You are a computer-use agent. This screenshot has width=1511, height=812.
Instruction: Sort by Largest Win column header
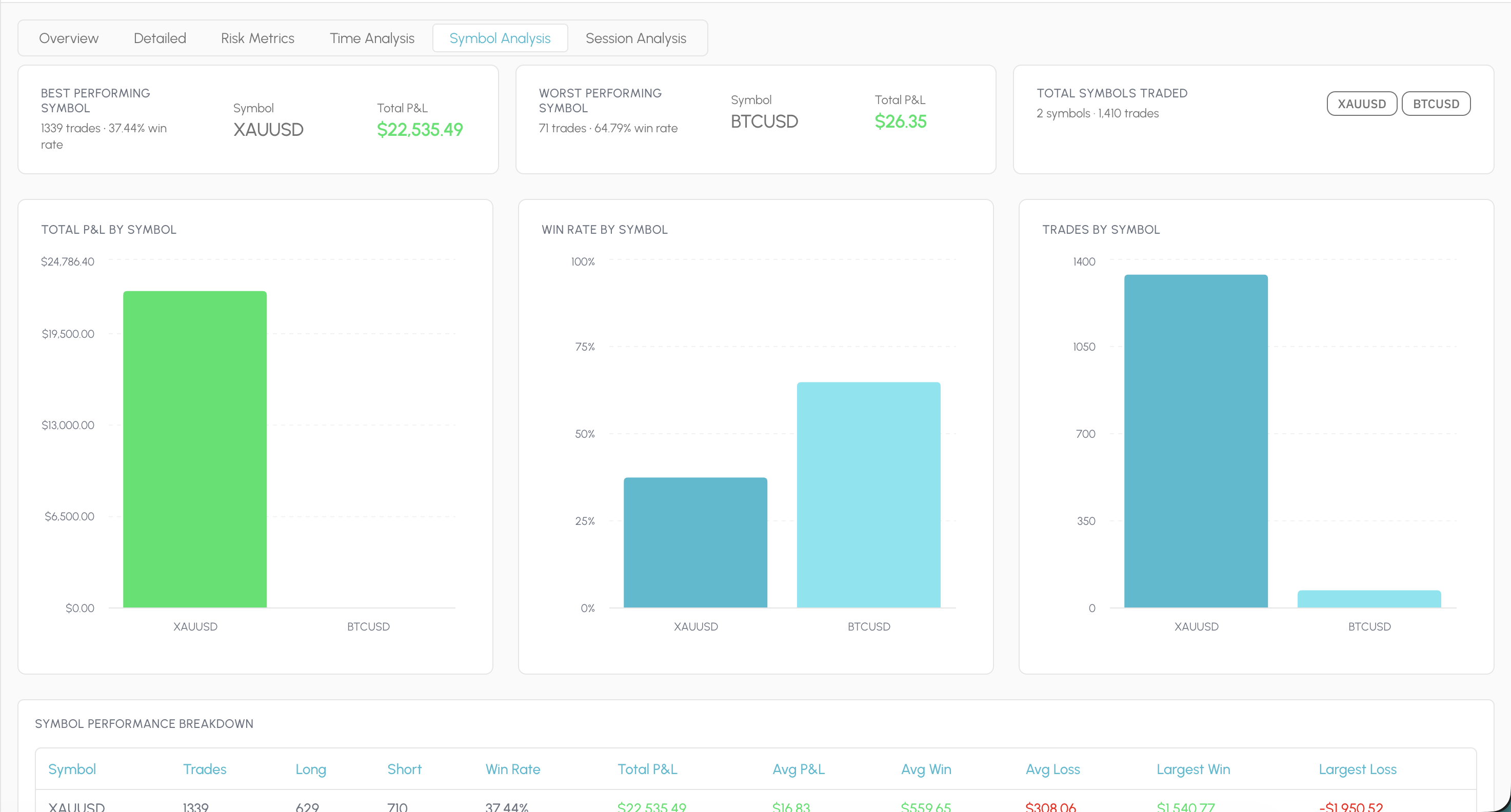[1193, 769]
